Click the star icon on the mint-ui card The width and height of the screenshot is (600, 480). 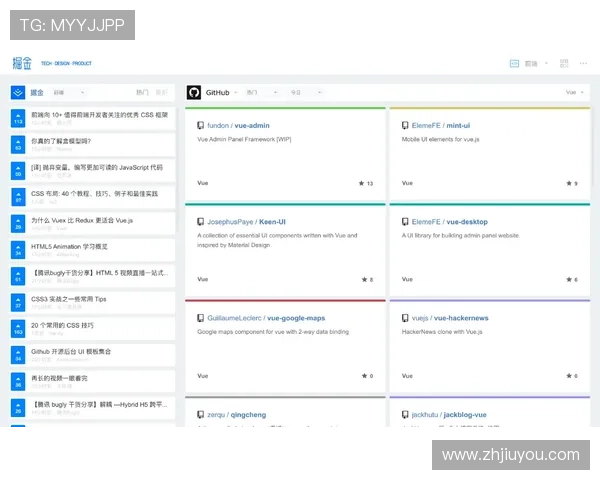click(x=569, y=183)
